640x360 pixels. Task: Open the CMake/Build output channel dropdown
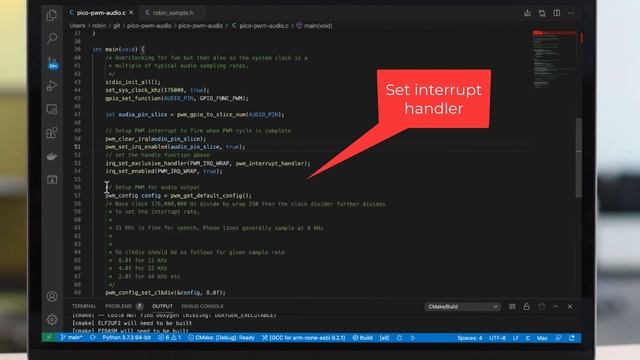pos(462,307)
